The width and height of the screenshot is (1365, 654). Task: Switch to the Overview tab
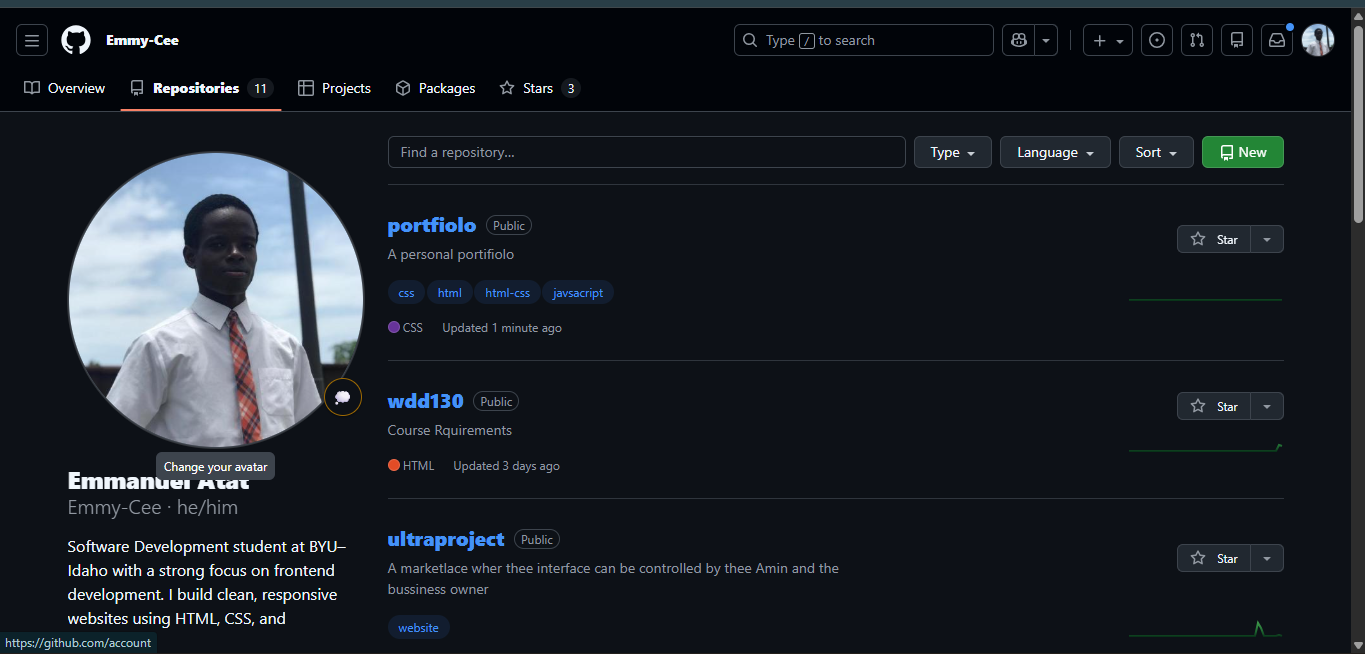tap(65, 88)
